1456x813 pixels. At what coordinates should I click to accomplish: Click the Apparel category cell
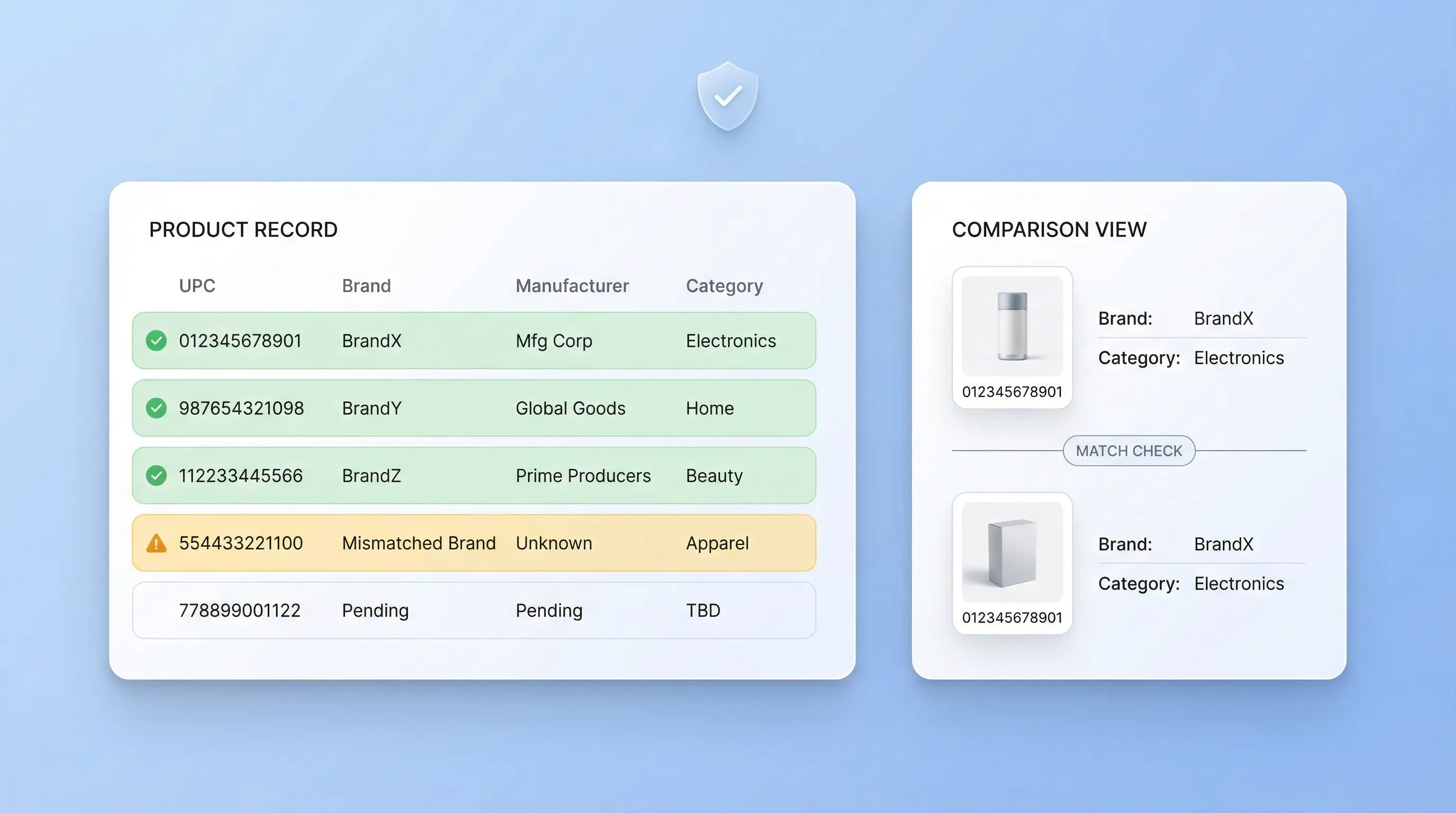click(x=717, y=543)
